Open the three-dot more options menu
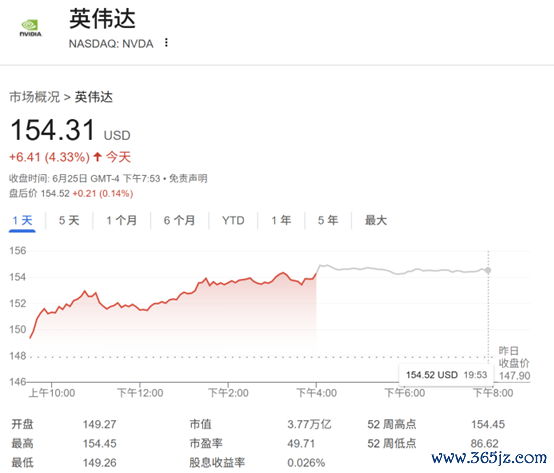The width and height of the screenshot is (554, 473). tap(166, 43)
